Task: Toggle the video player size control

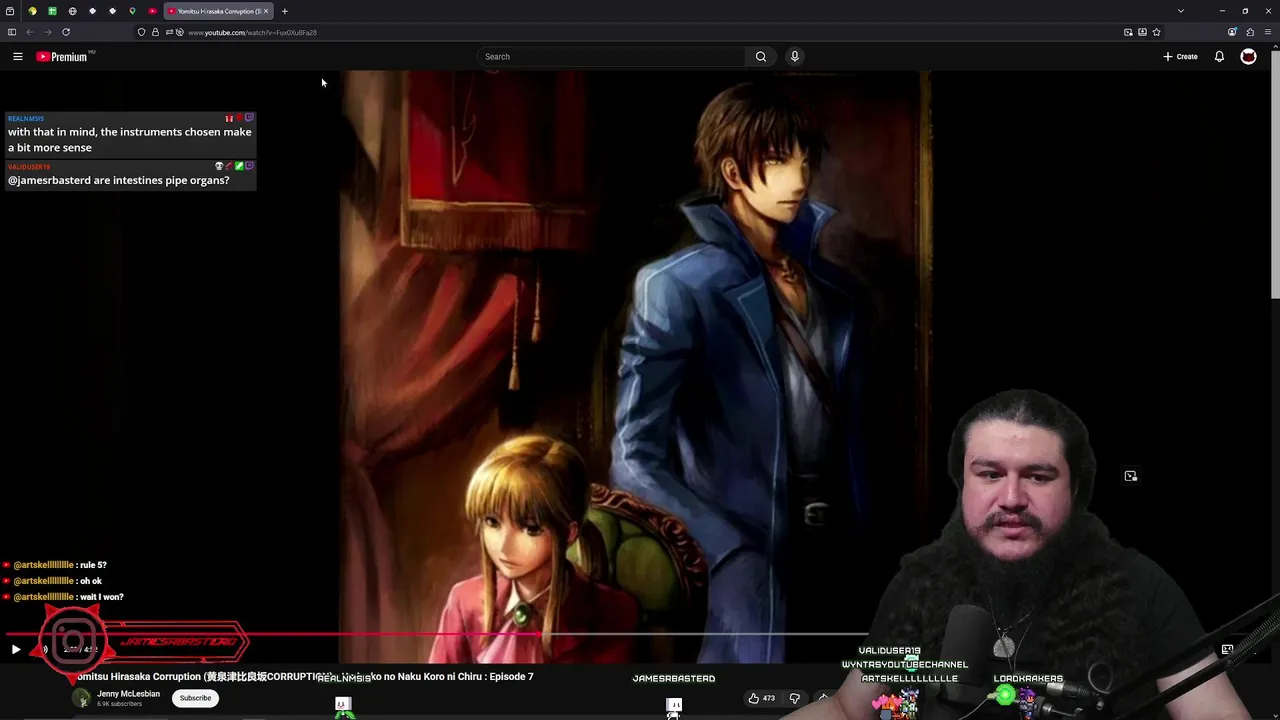Action: [x=1227, y=650]
